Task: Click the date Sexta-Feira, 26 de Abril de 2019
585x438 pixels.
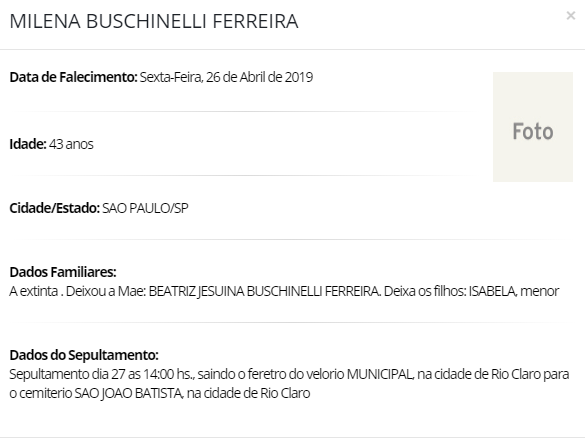Action: click(226, 77)
